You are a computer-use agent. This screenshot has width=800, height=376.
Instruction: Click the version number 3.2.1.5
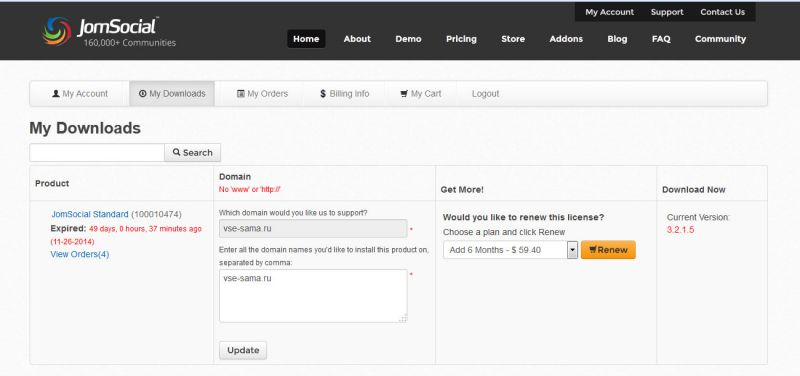point(681,230)
